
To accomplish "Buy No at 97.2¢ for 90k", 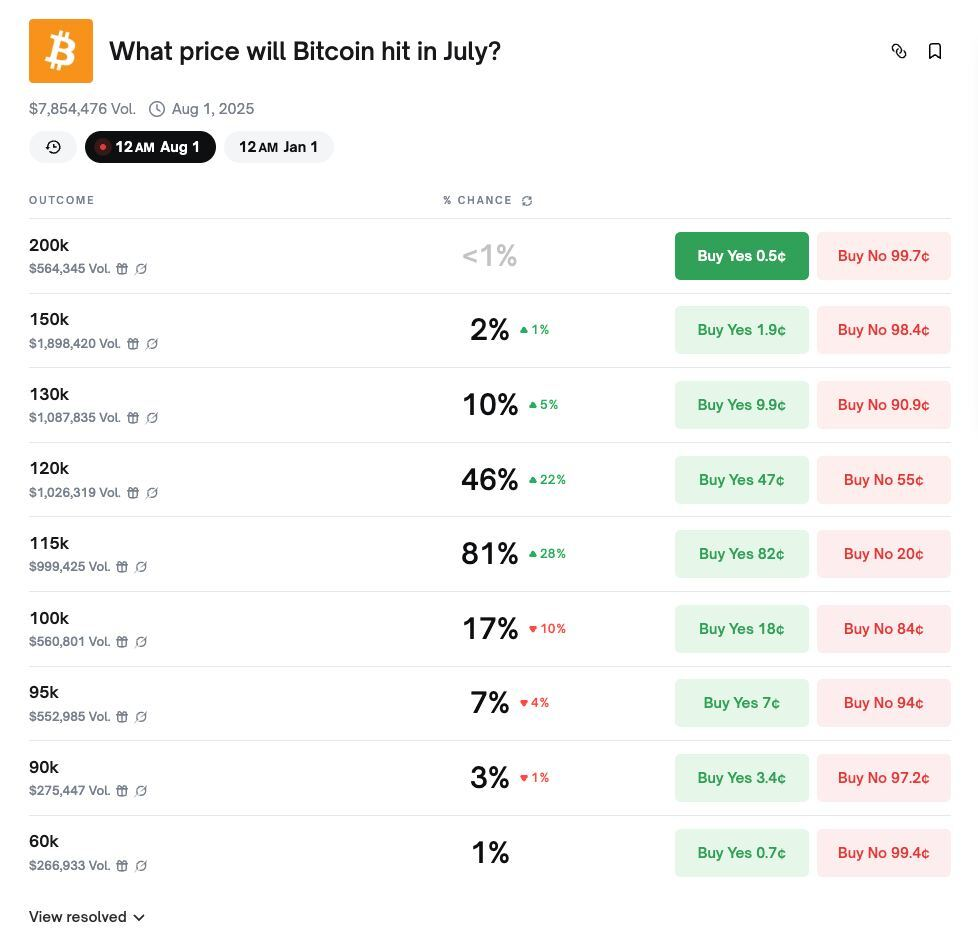I will pos(883,778).
